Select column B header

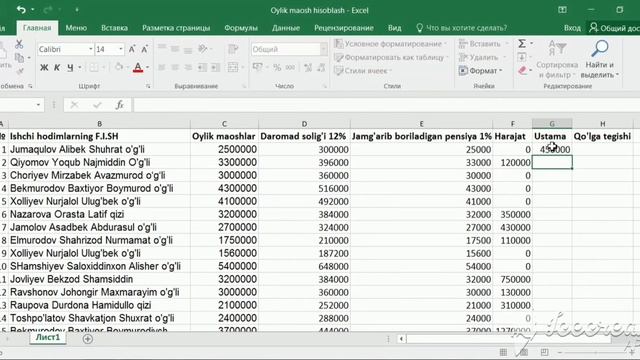tap(99, 123)
